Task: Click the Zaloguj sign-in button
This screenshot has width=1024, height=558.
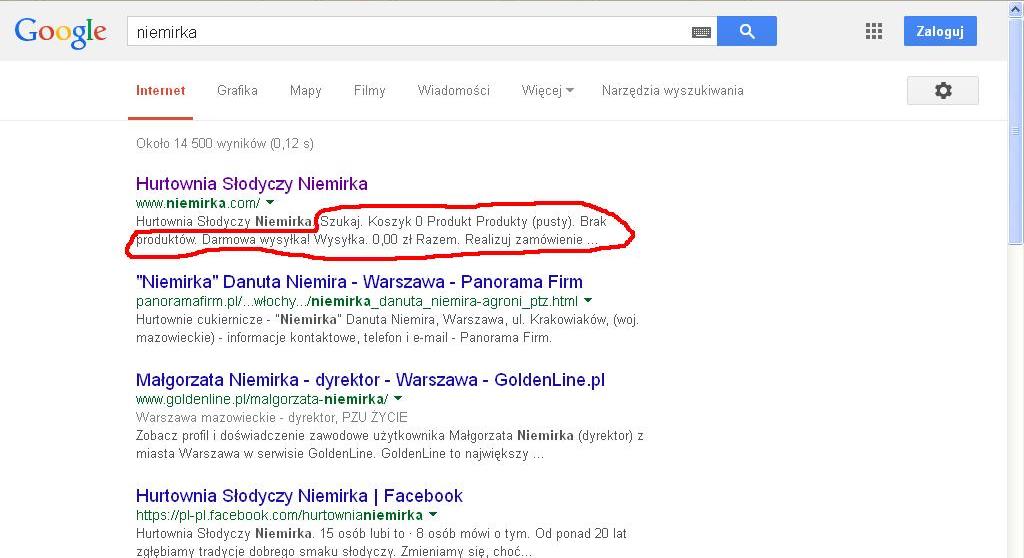Action: click(x=940, y=31)
